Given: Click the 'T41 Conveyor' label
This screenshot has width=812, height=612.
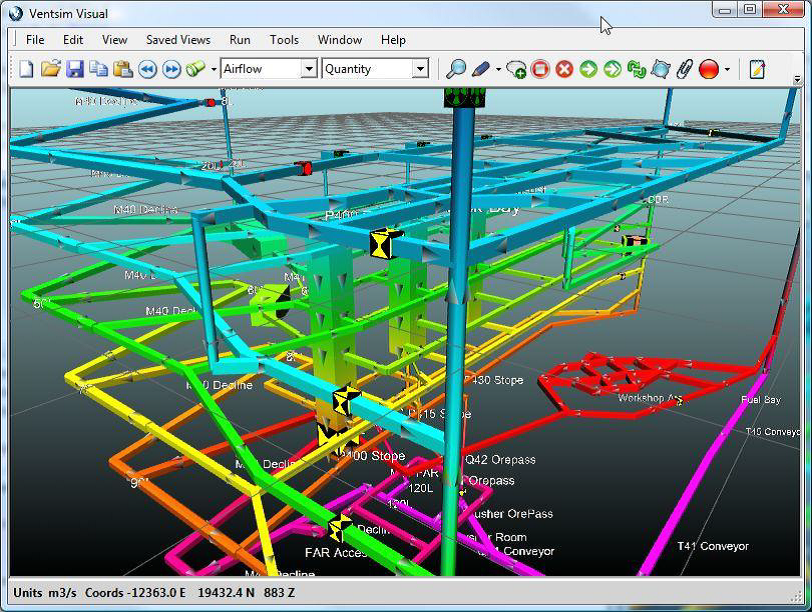Looking at the screenshot, I should click(x=713, y=546).
